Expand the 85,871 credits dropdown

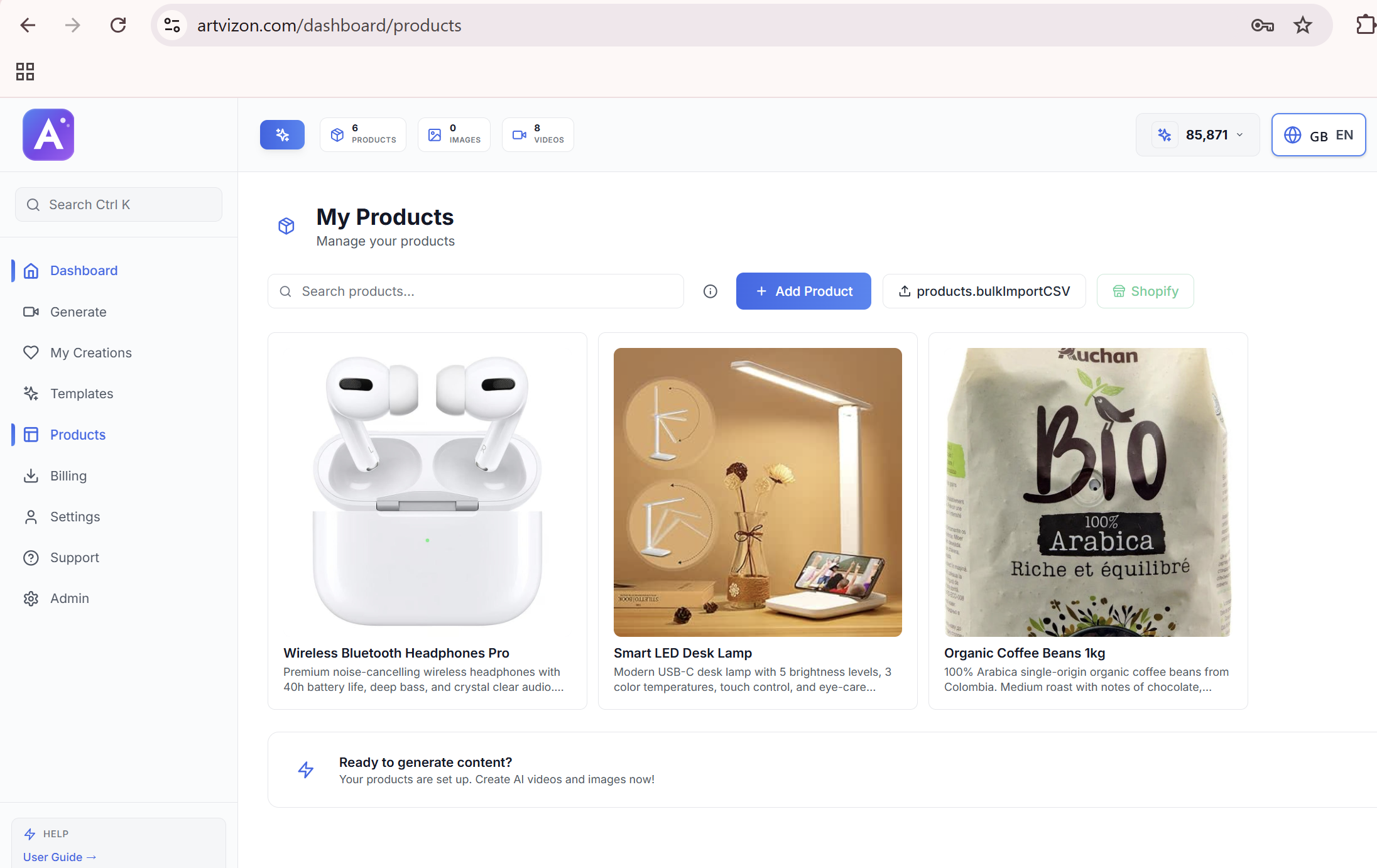[x=1197, y=134]
